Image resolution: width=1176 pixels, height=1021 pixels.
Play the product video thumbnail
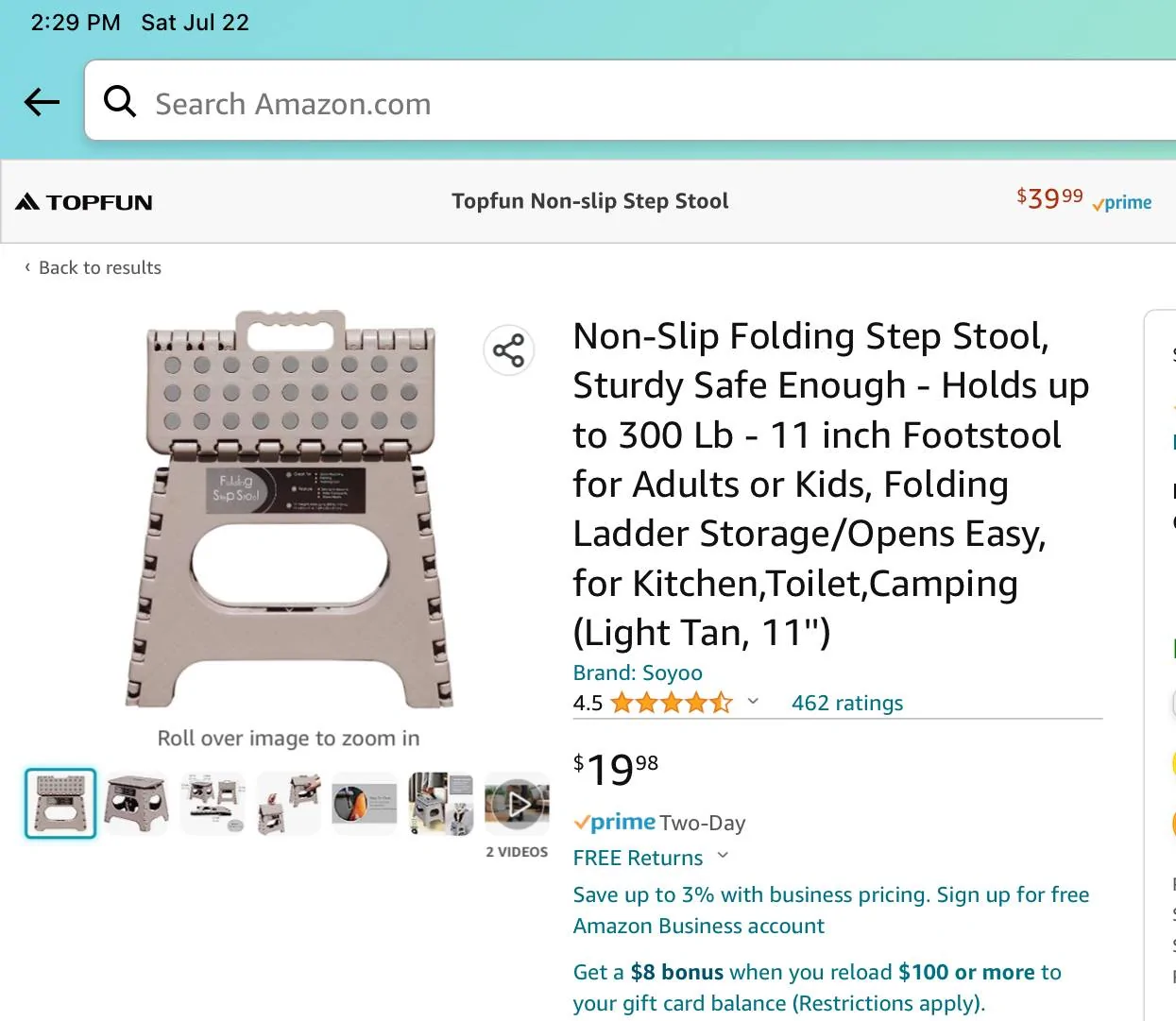point(517,804)
